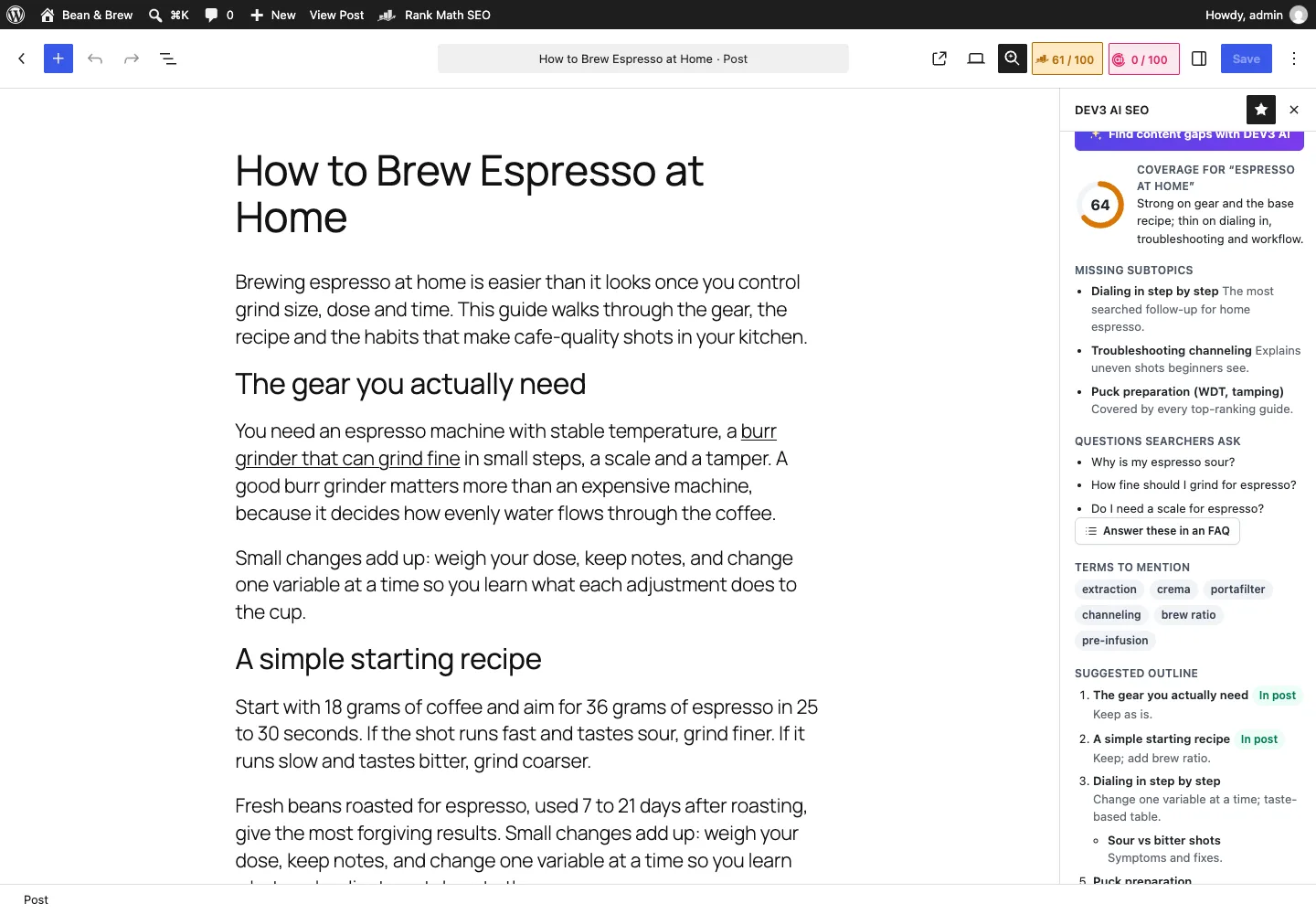Image resolution: width=1316 pixels, height=914 pixels.
Task: Click the admin user avatar
Action: [1298, 15]
